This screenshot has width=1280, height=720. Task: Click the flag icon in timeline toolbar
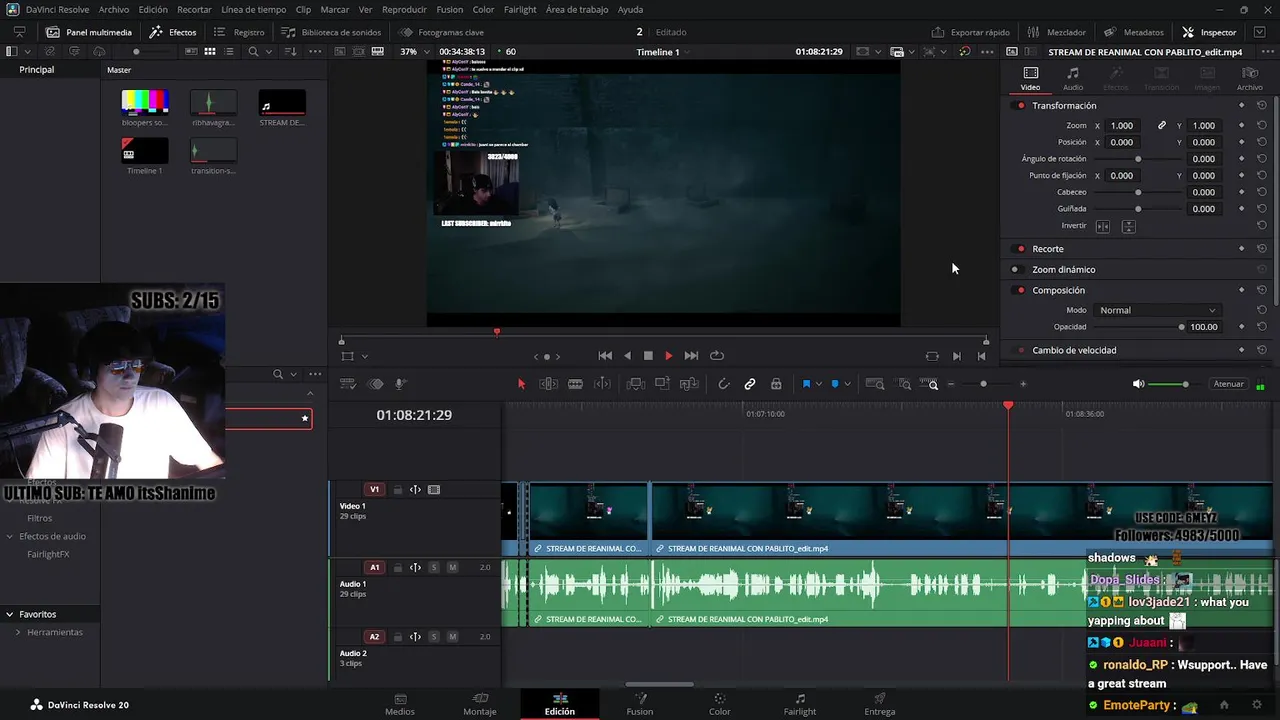pyautogui.click(x=806, y=384)
